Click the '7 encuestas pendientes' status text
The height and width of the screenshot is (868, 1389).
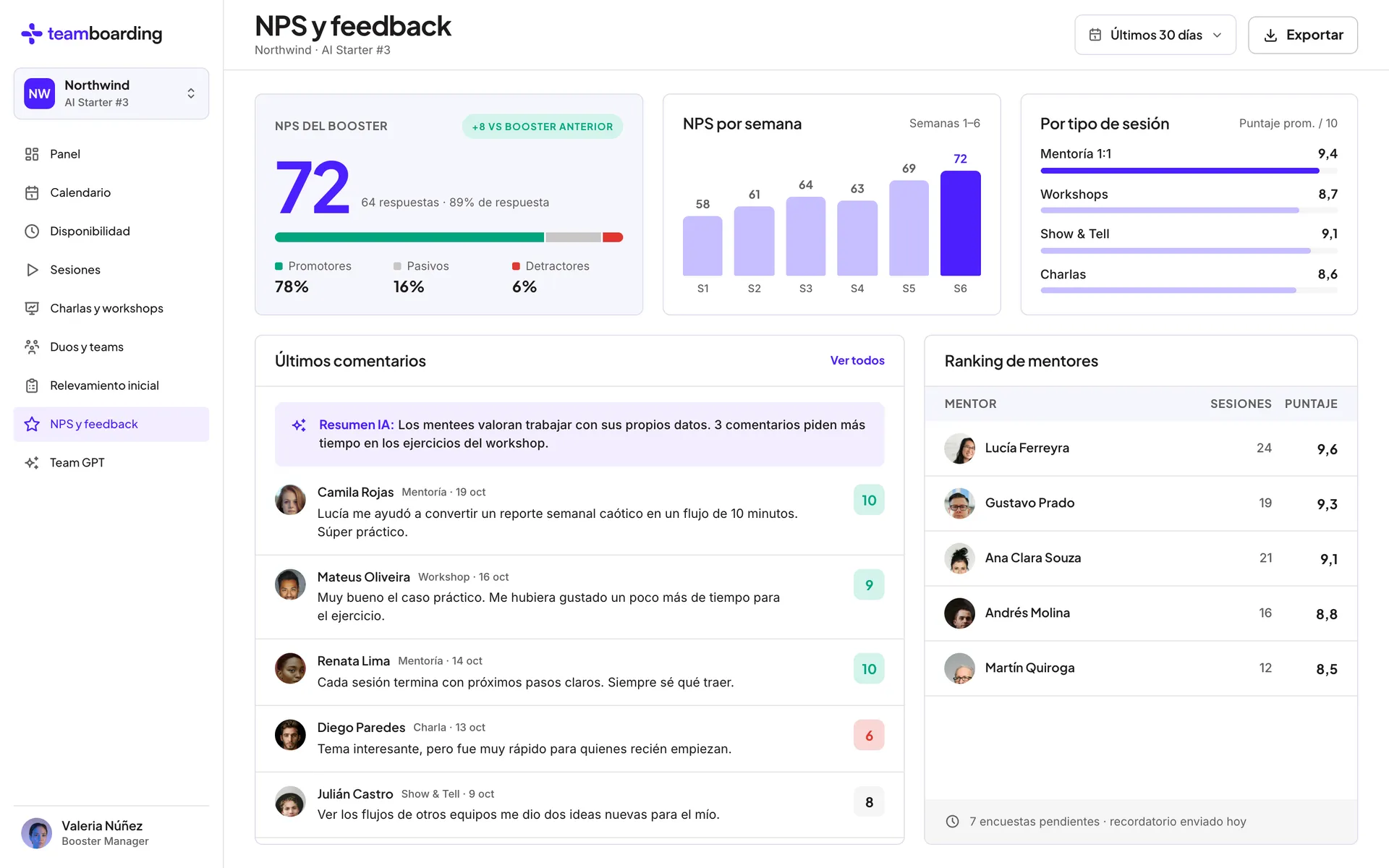pyautogui.click(x=1108, y=822)
